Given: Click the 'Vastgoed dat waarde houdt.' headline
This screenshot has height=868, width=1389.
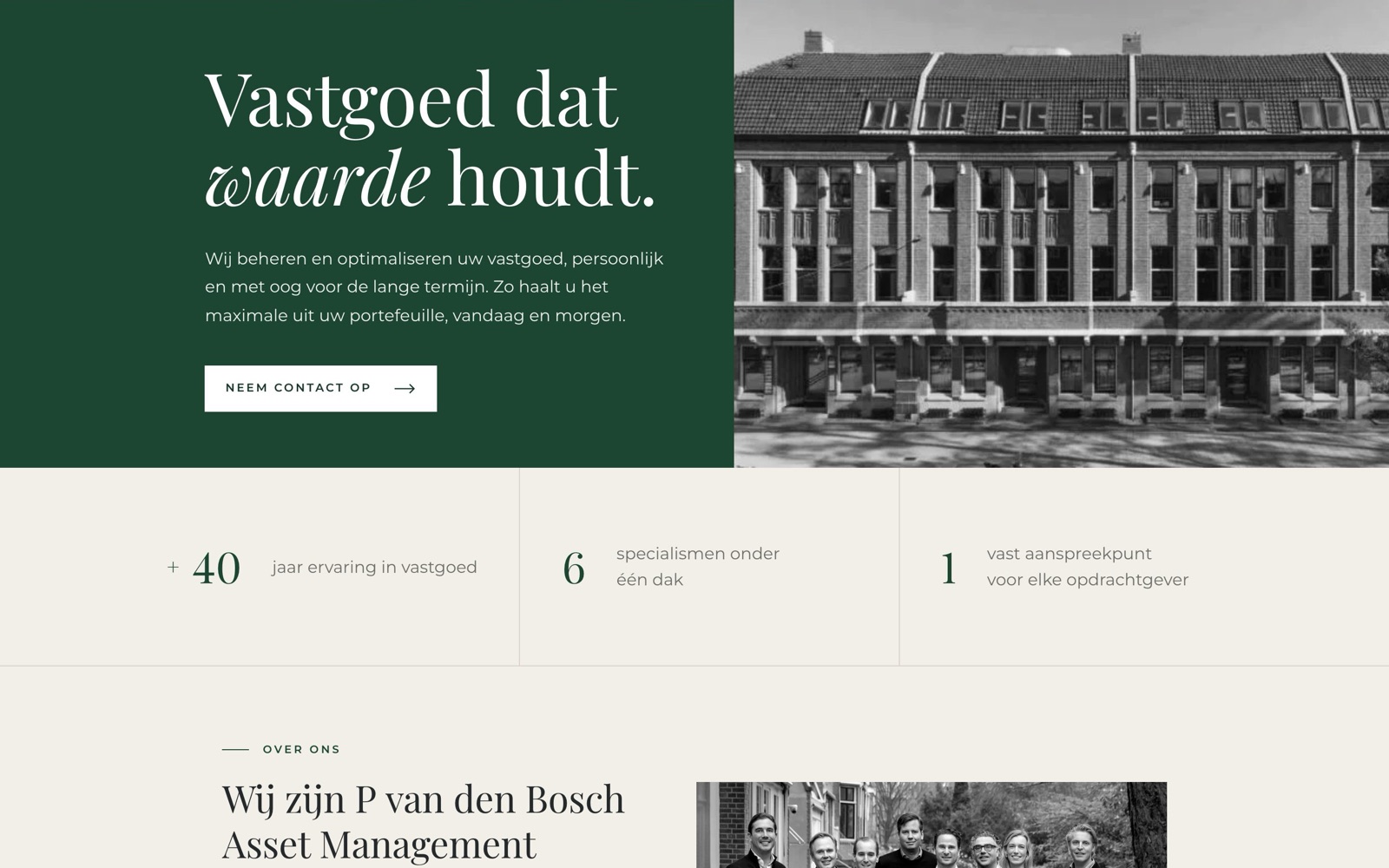Looking at the screenshot, I should click(x=431, y=139).
